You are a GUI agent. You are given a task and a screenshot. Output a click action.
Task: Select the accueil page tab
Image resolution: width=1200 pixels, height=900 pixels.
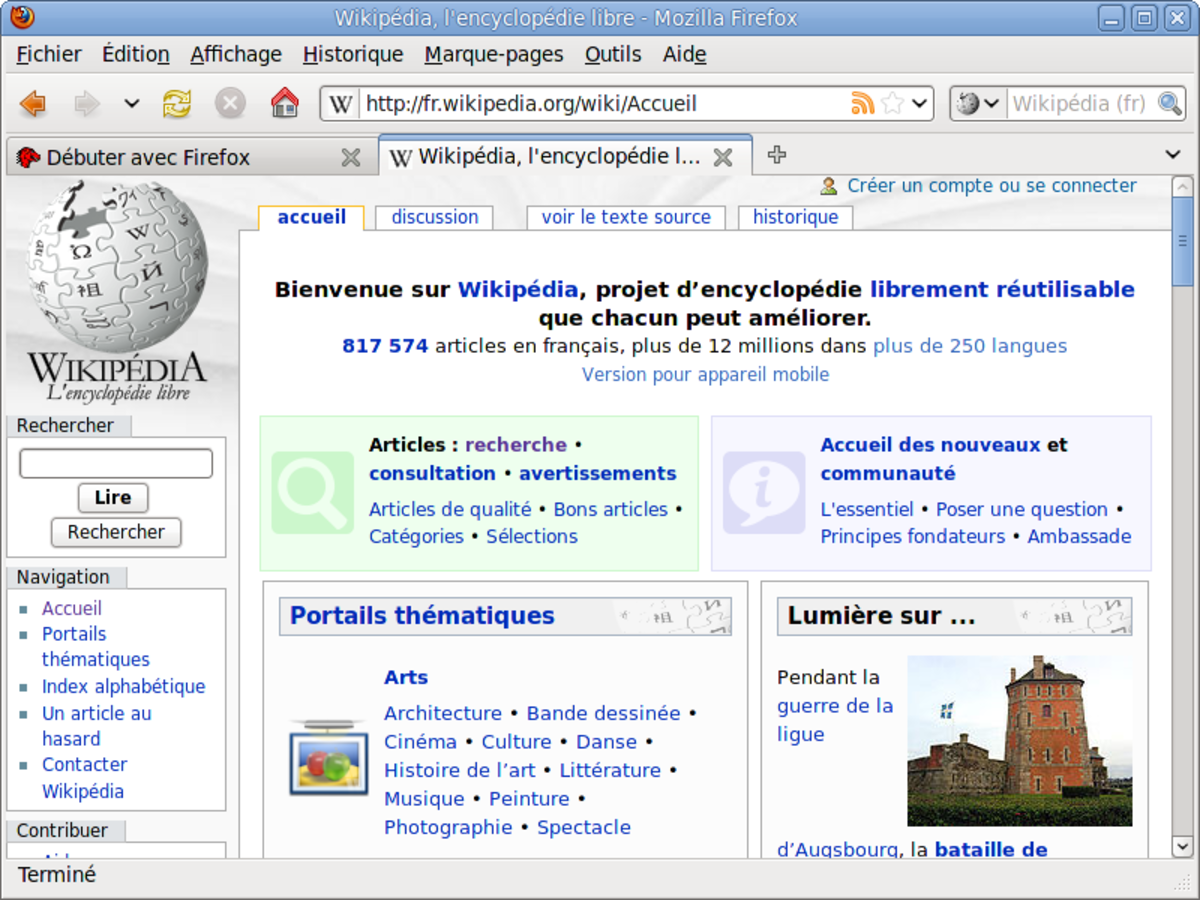pyautogui.click(x=311, y=217)
